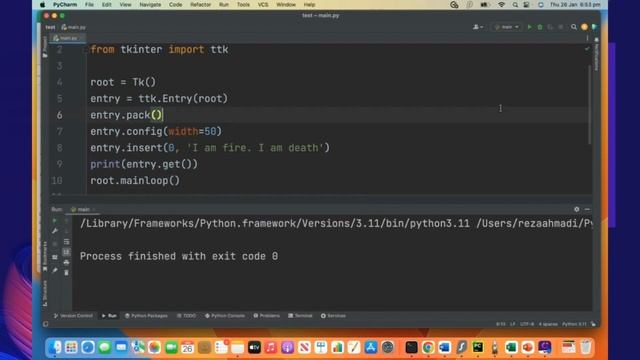Open the main run configuration dropdown
The width and height of the screenshot is (640, 360).
tap(507, 27)
